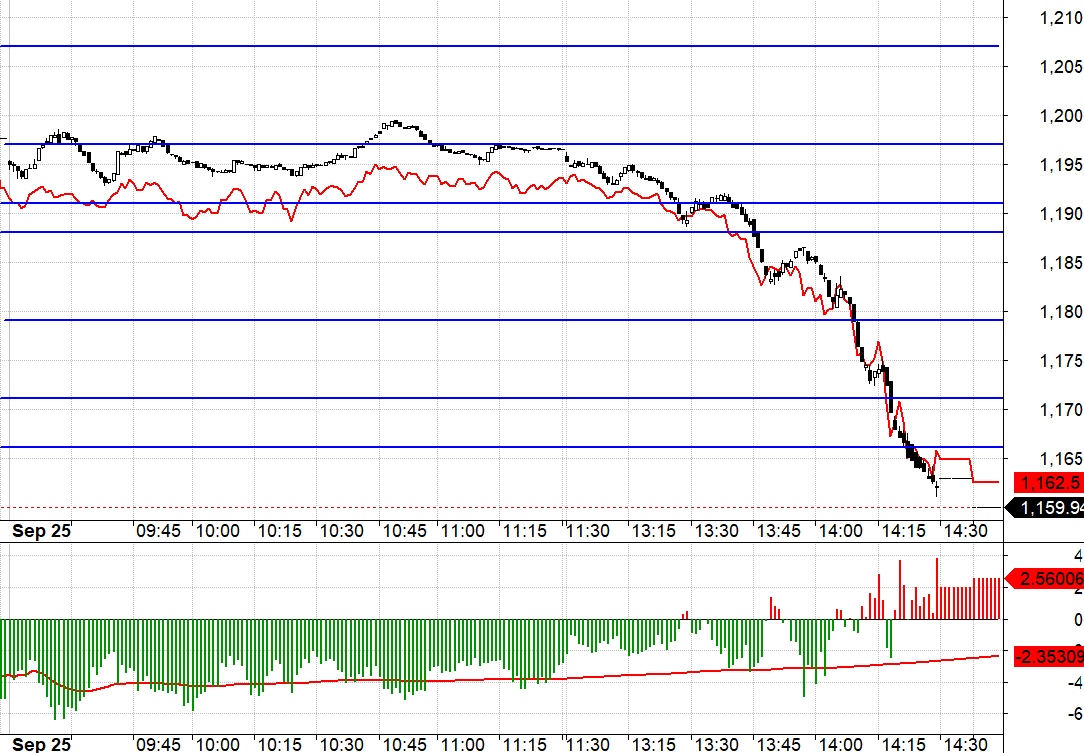Image resolution: width=1084 pixels, height=753 pixels.
Task: Click the 1,200 label on price axis
Action: click(x=1060, y=115)
